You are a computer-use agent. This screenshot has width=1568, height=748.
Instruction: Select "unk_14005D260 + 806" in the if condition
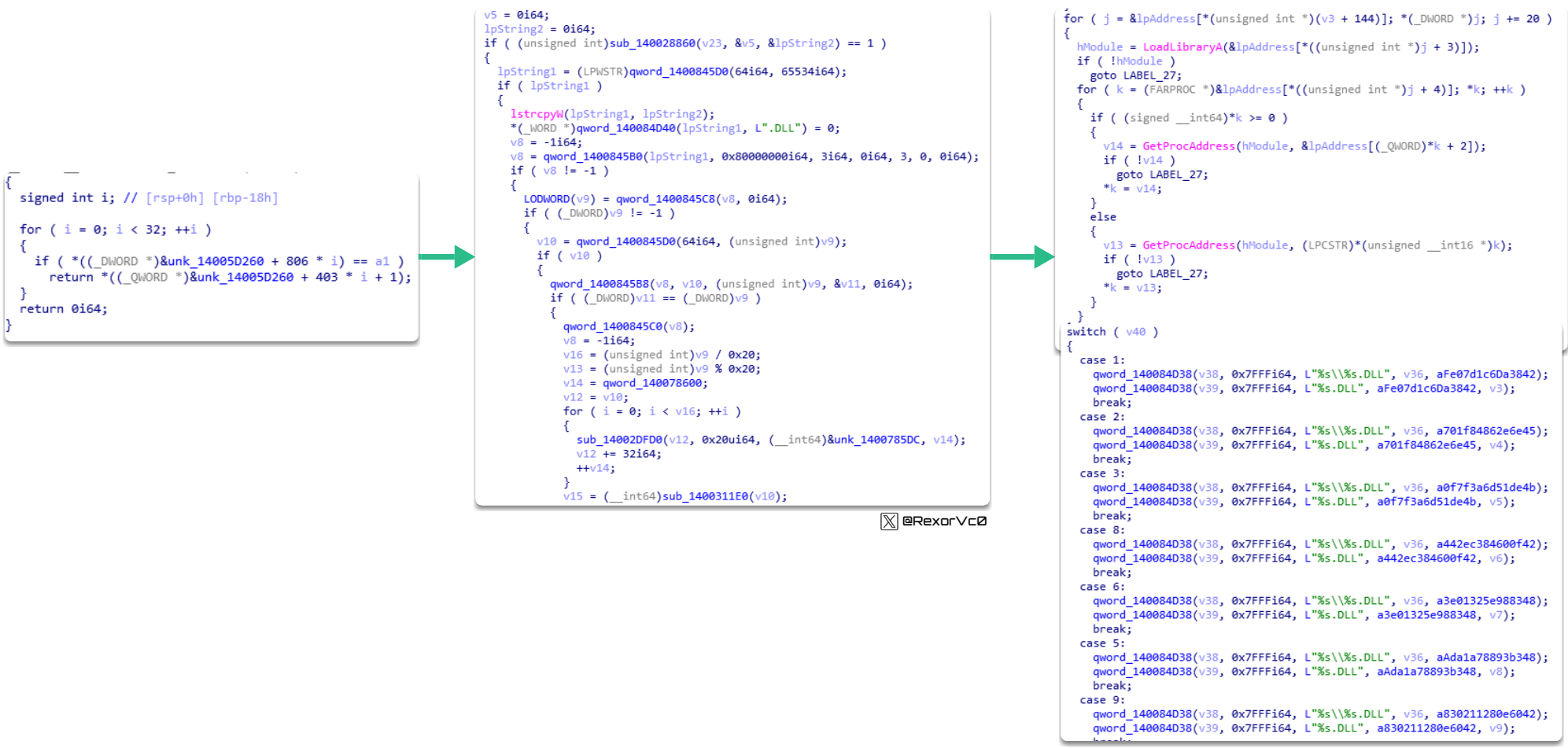252,261
